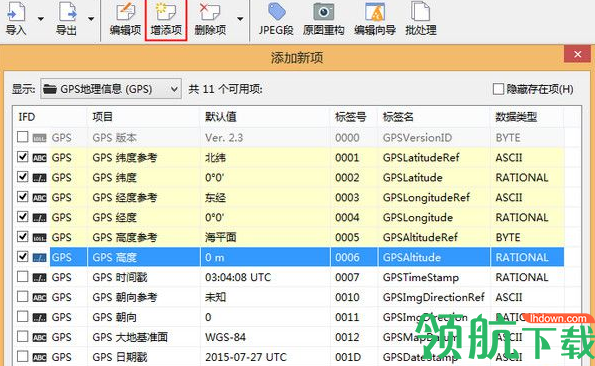The image size is (595, 366).
Task: Click the rational icon in GPS 纬度 row
Action: [39, 178]
